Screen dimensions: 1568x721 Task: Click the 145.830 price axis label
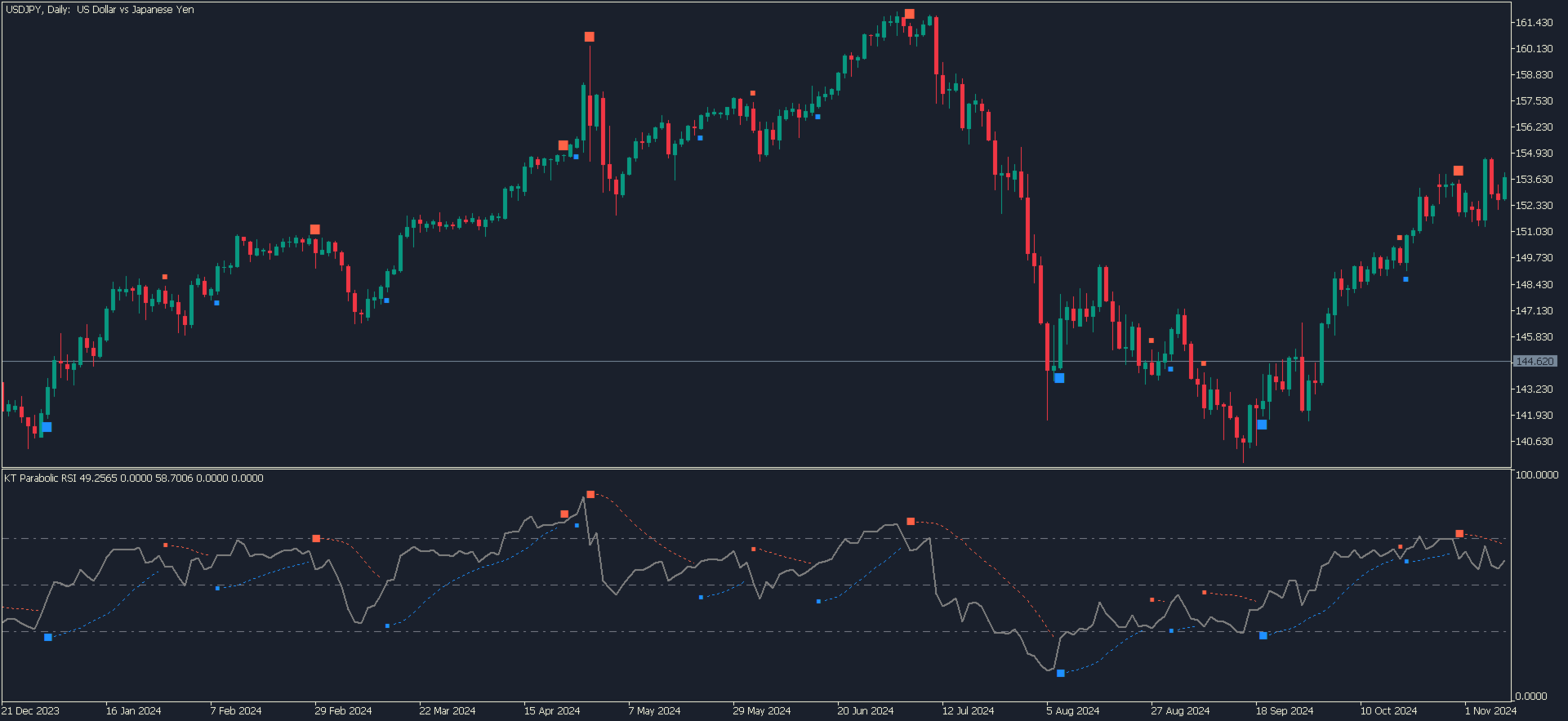pyautogui.click(x=1534, y=337)
